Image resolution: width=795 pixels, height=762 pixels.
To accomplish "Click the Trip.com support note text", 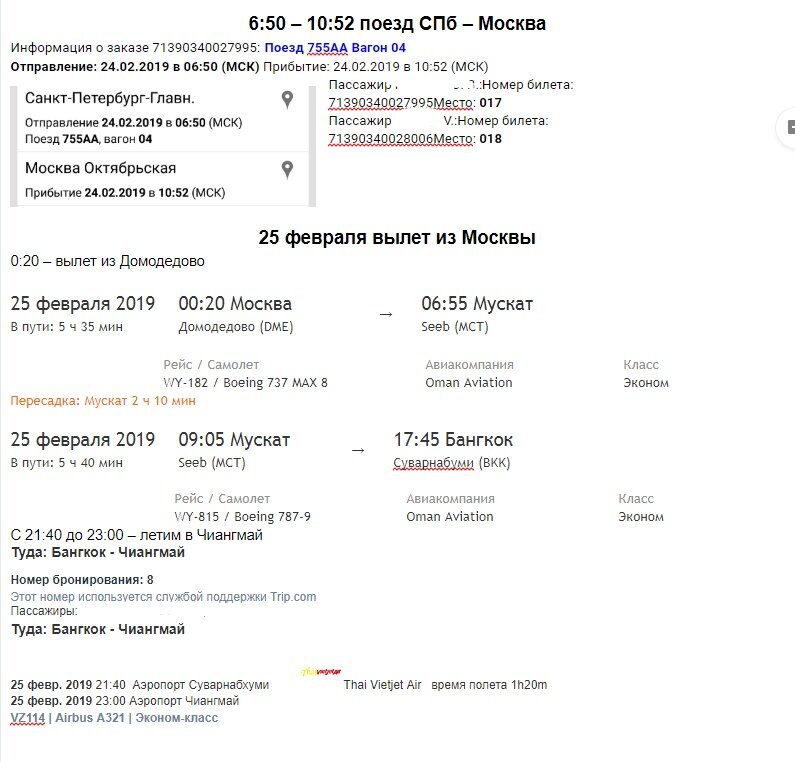I will tap(163, 597).
